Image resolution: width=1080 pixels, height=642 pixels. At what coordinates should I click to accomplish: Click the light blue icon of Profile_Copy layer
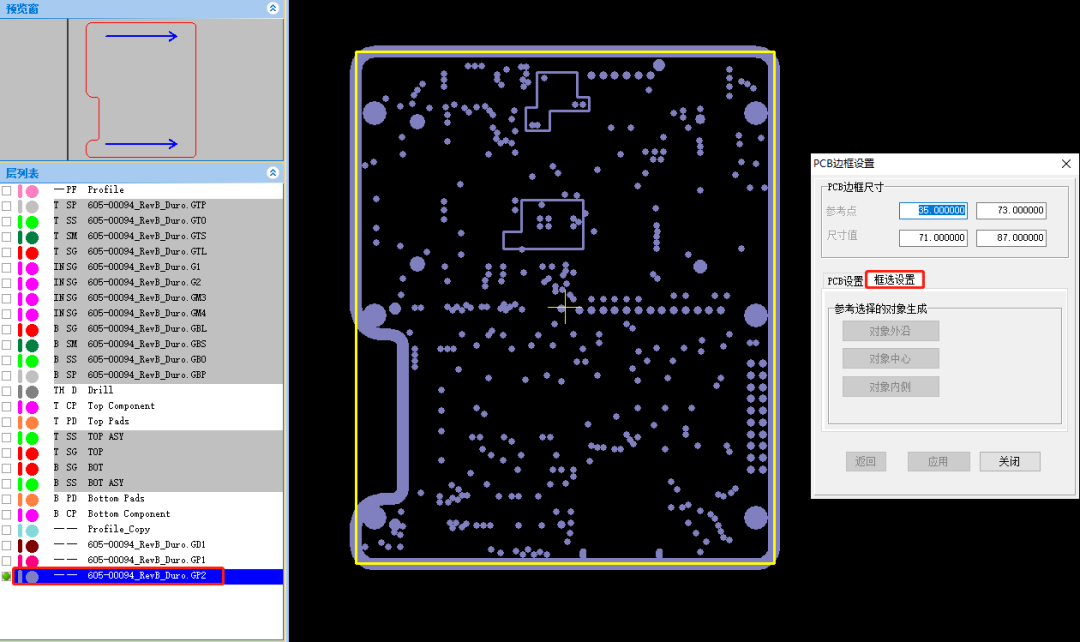pos(32,530)
